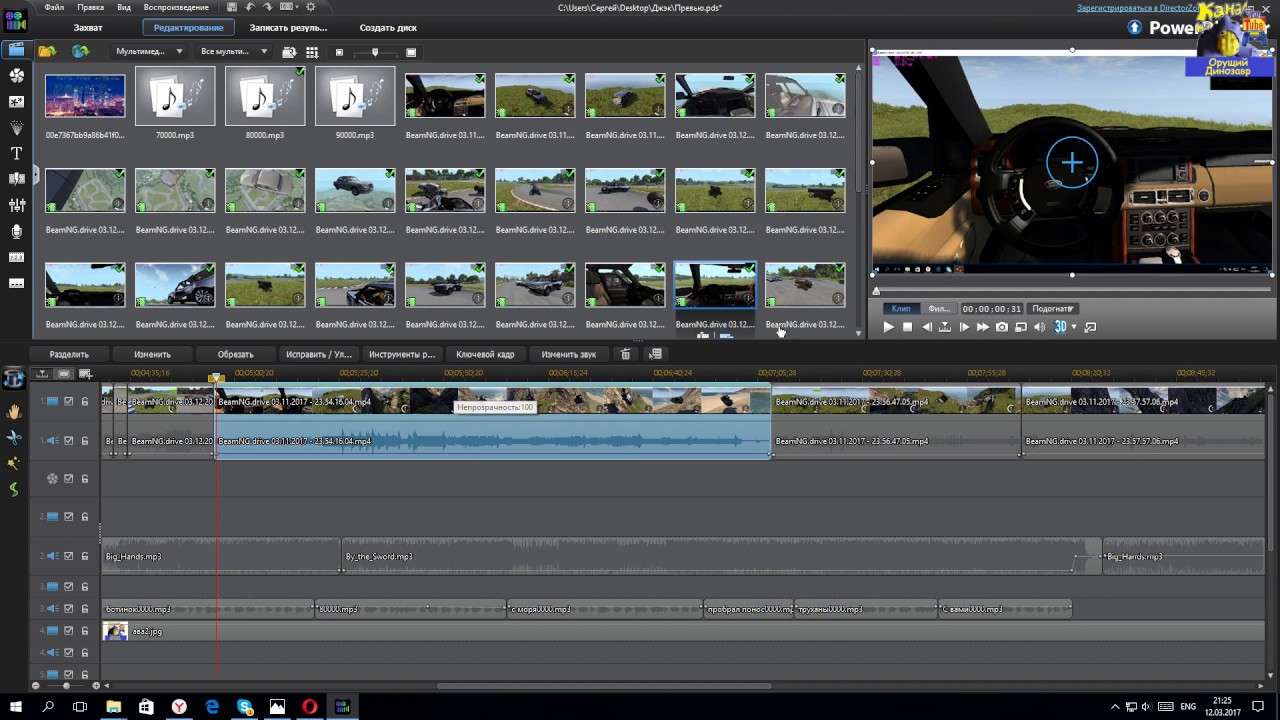Open the Media Room icon in sidebar
This screenshot has height=720, width=1280.
click(x=16, y=50)
